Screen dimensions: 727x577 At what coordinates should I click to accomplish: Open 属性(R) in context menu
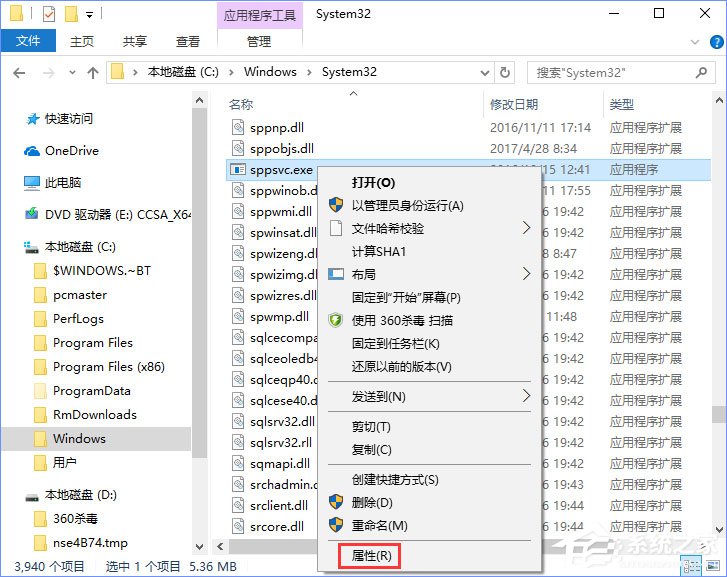(370, 556)
